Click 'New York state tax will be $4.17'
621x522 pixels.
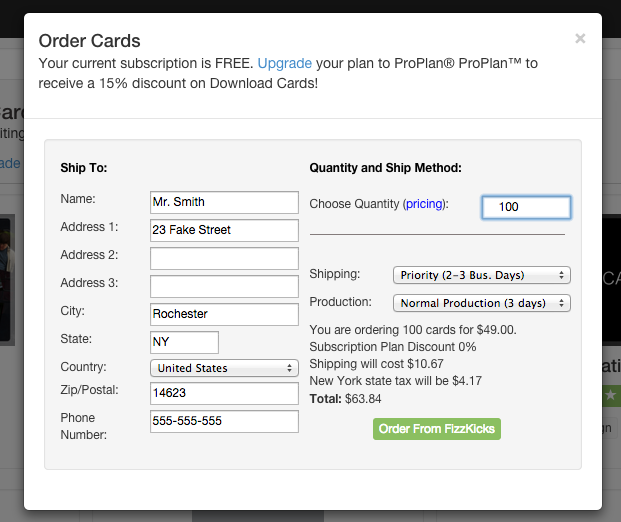tap(395, 381)
